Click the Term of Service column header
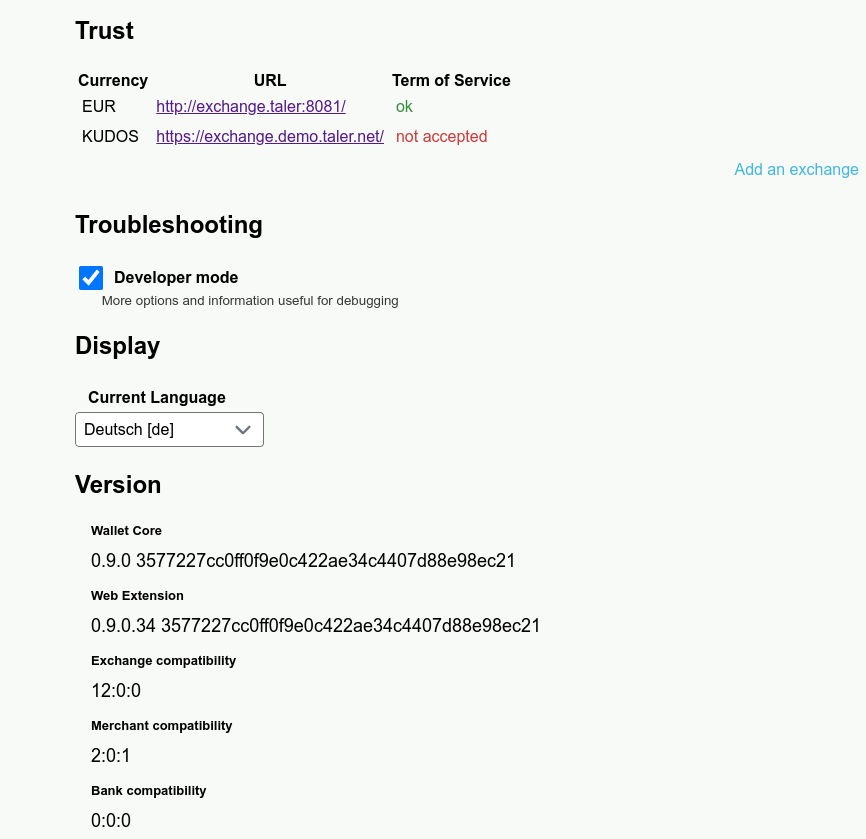Screen dimensions: 866x839 coord(451,81)
